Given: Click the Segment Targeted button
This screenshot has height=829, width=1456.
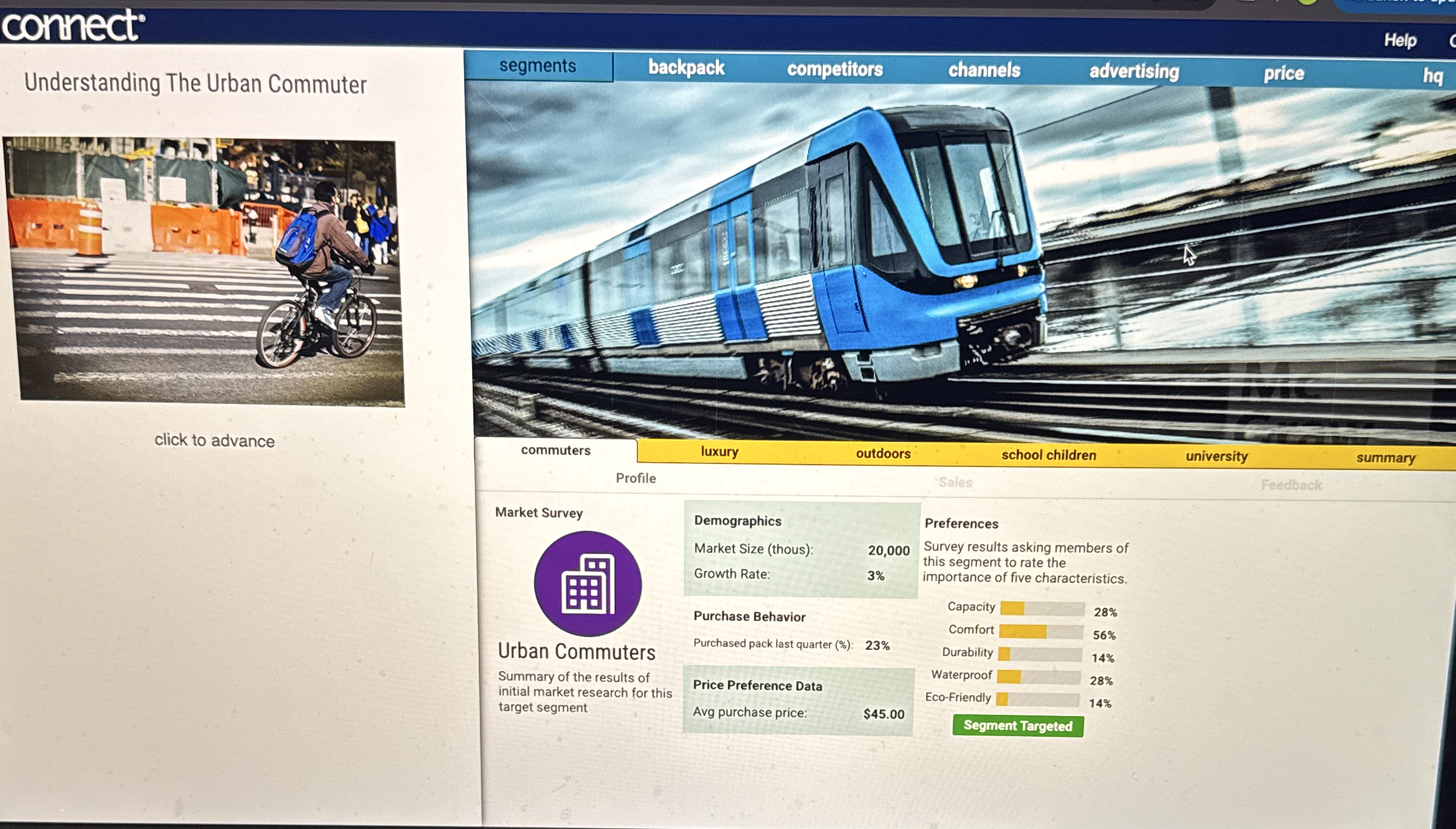Looking at the screenshot, I should coord(1017,725).
